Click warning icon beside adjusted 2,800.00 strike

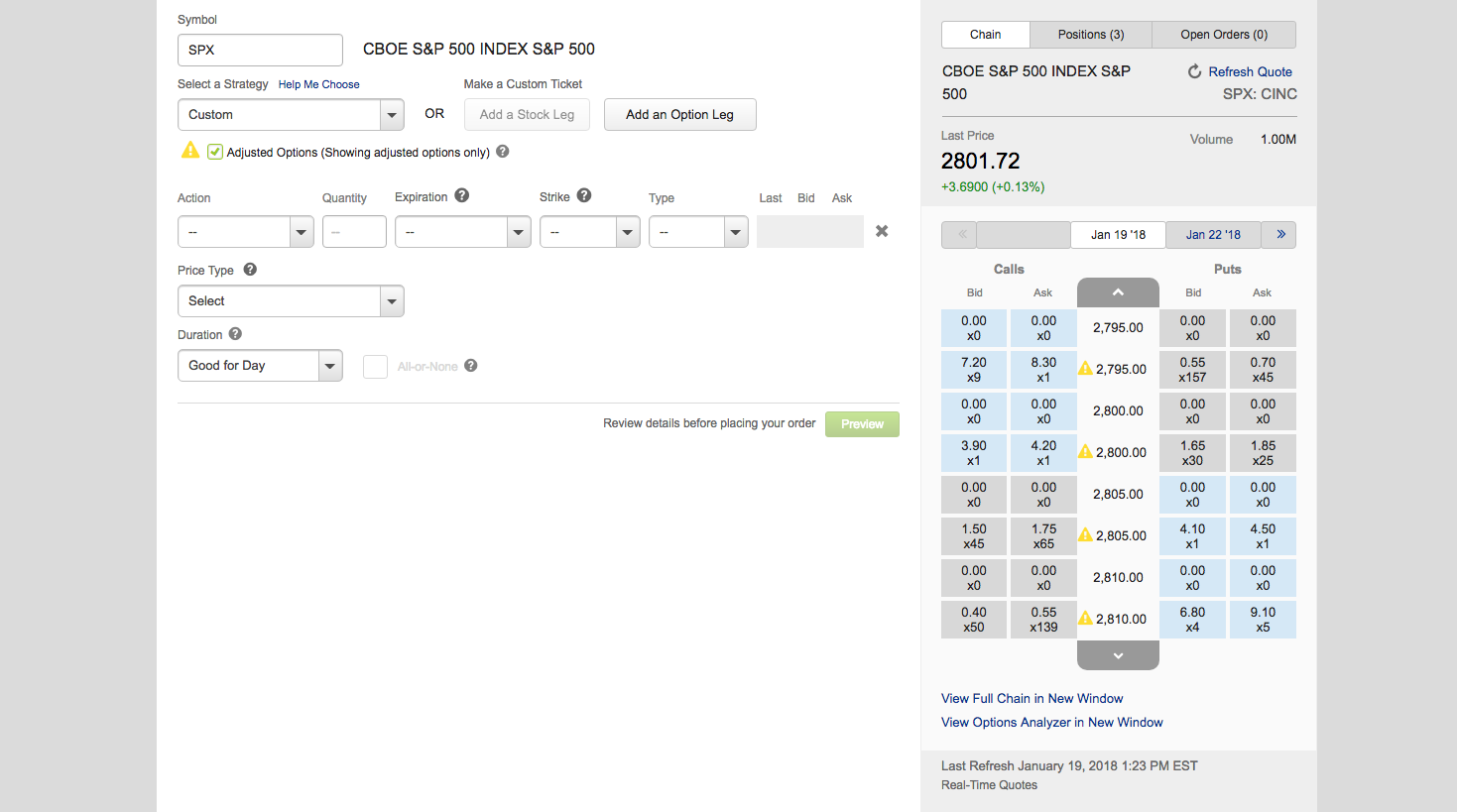pyautogui.click(x=1086, y=451)
